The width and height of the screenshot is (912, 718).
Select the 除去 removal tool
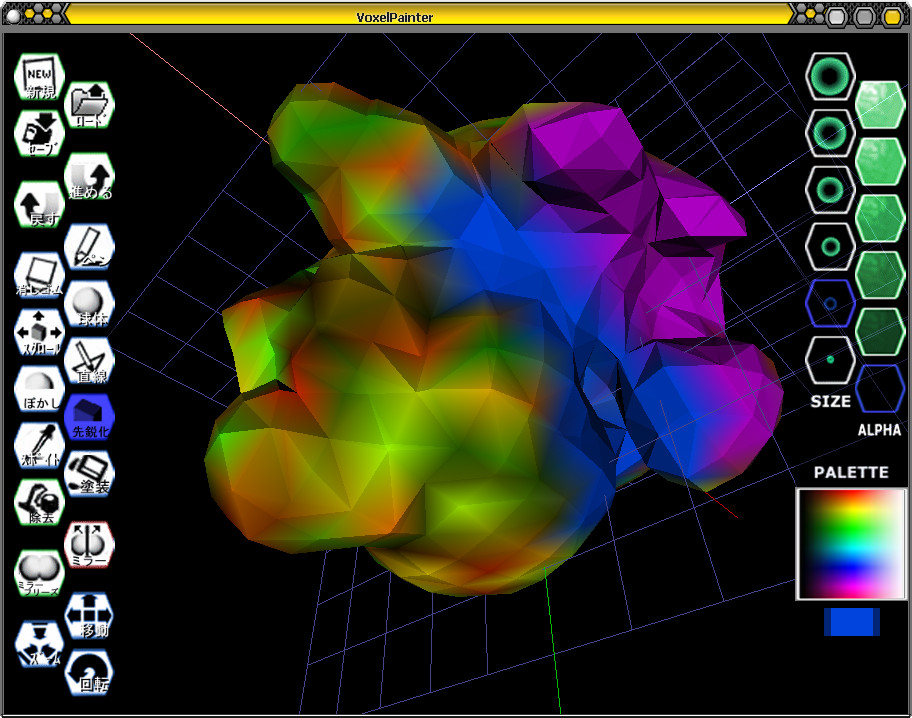pos(39,502)
